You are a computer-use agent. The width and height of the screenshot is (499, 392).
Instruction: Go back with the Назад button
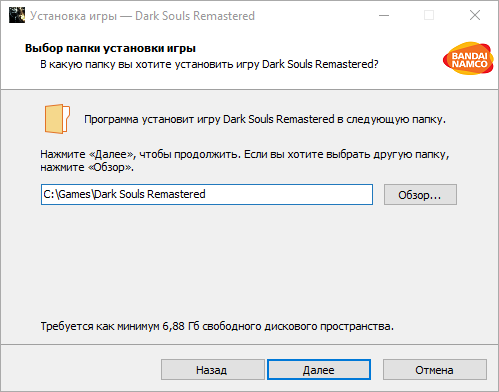pyautogui.click(x=213, y=370)
